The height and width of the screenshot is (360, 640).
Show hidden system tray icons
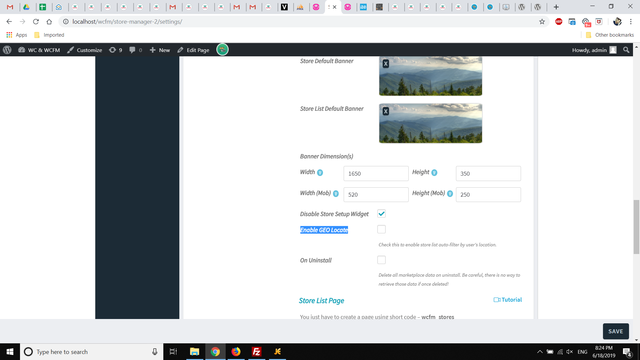point(540,351)
